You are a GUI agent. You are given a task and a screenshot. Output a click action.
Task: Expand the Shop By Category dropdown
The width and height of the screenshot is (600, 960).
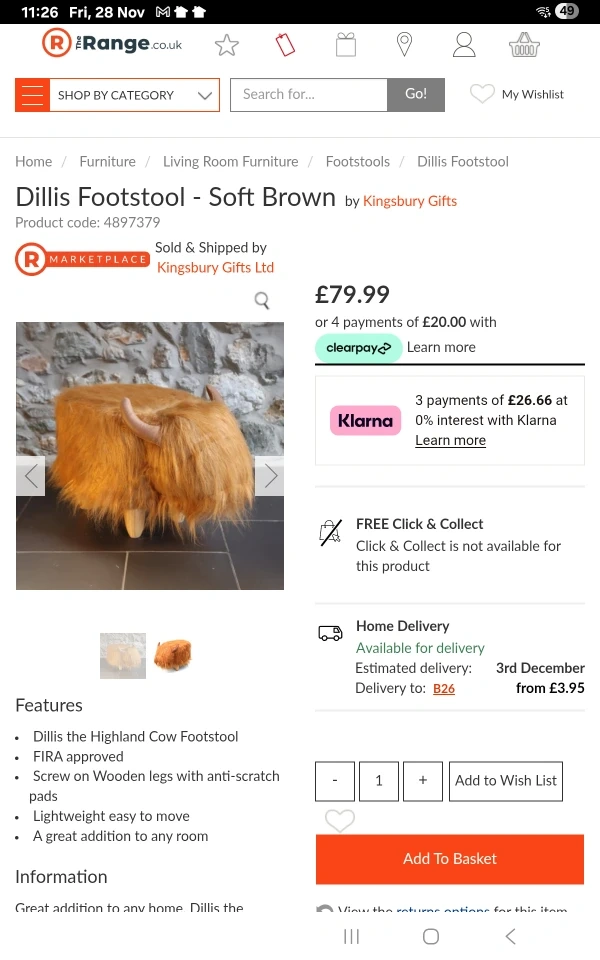pyautogui.click(x=117, y=95)
